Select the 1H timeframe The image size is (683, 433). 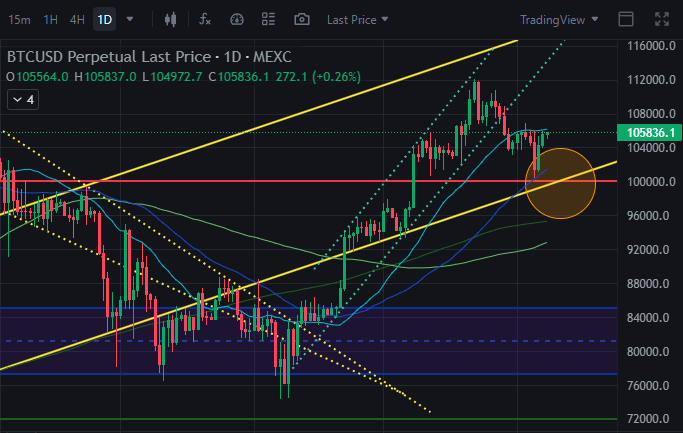point(51,20)
